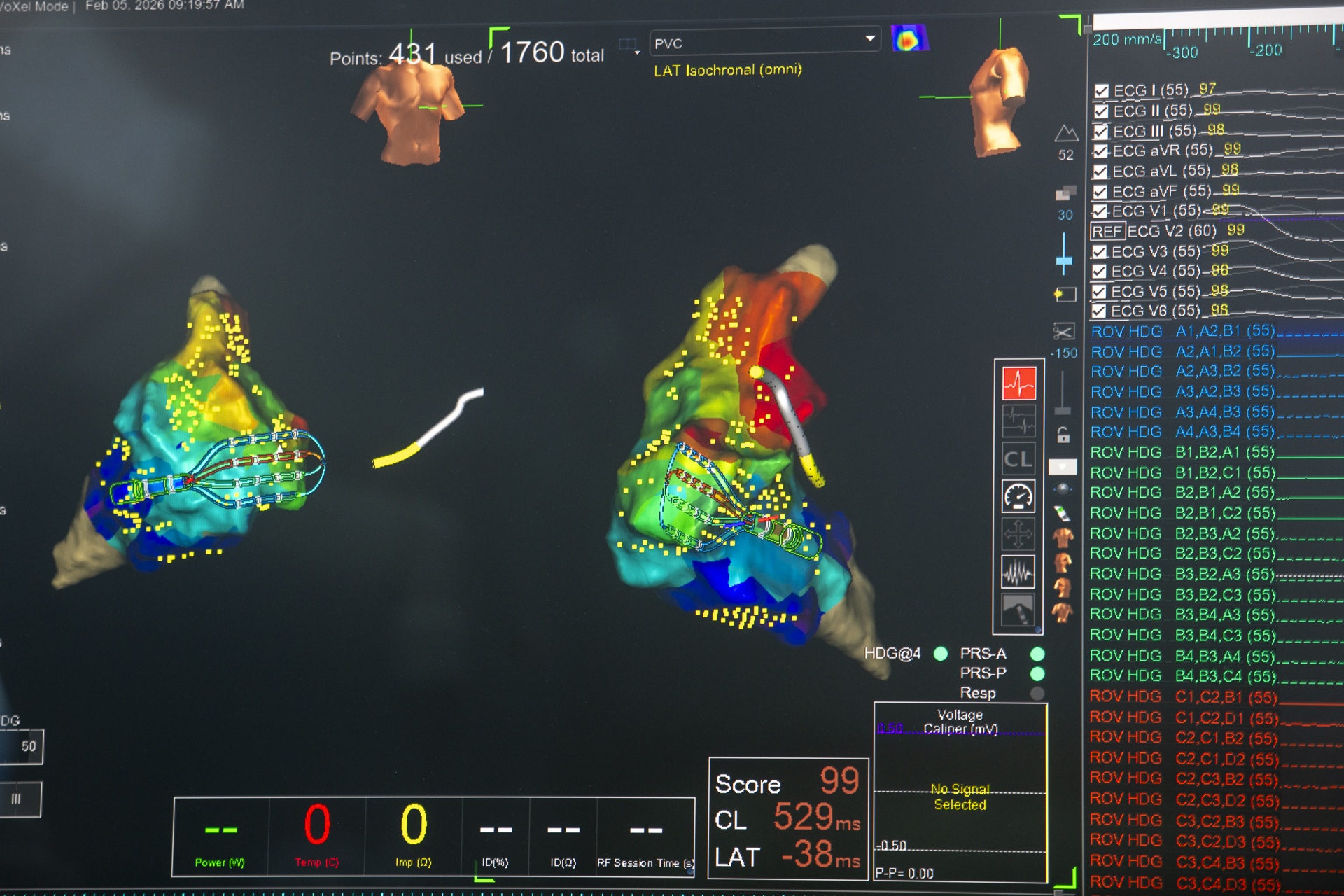Click the overlapping squares transparency icon
The image size is (1344, 896).
coord(1065,192)
